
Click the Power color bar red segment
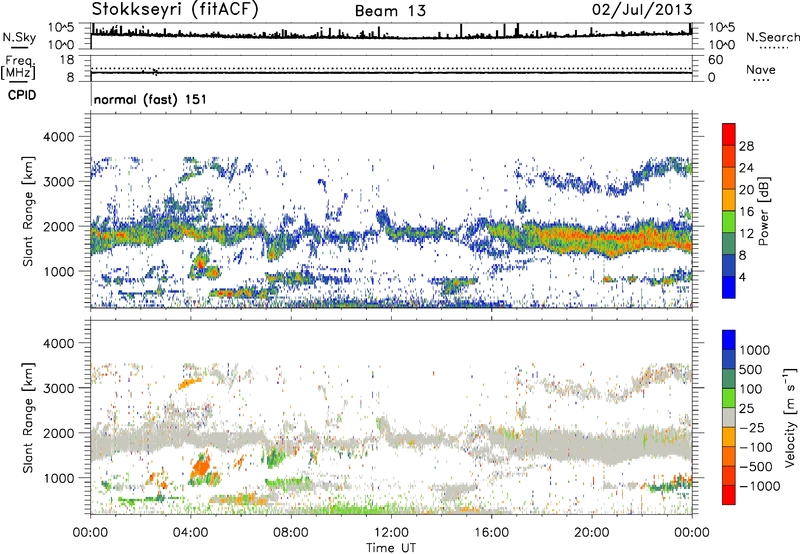(729, 134)
